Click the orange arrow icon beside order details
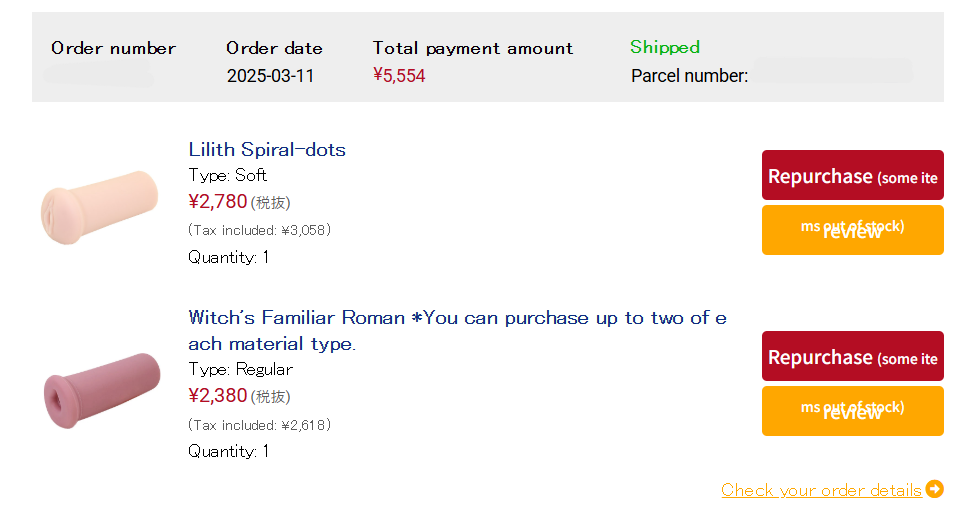Image resolution: width=976 pixels, height=531 pixels. coord(934,489)
